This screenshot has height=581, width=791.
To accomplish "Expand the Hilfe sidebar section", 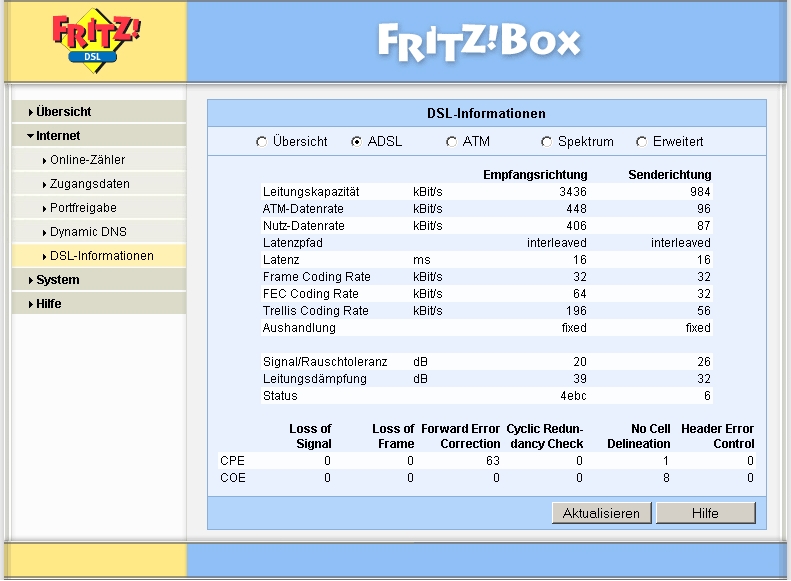I will pyautogui.click(x=99, y=304).
